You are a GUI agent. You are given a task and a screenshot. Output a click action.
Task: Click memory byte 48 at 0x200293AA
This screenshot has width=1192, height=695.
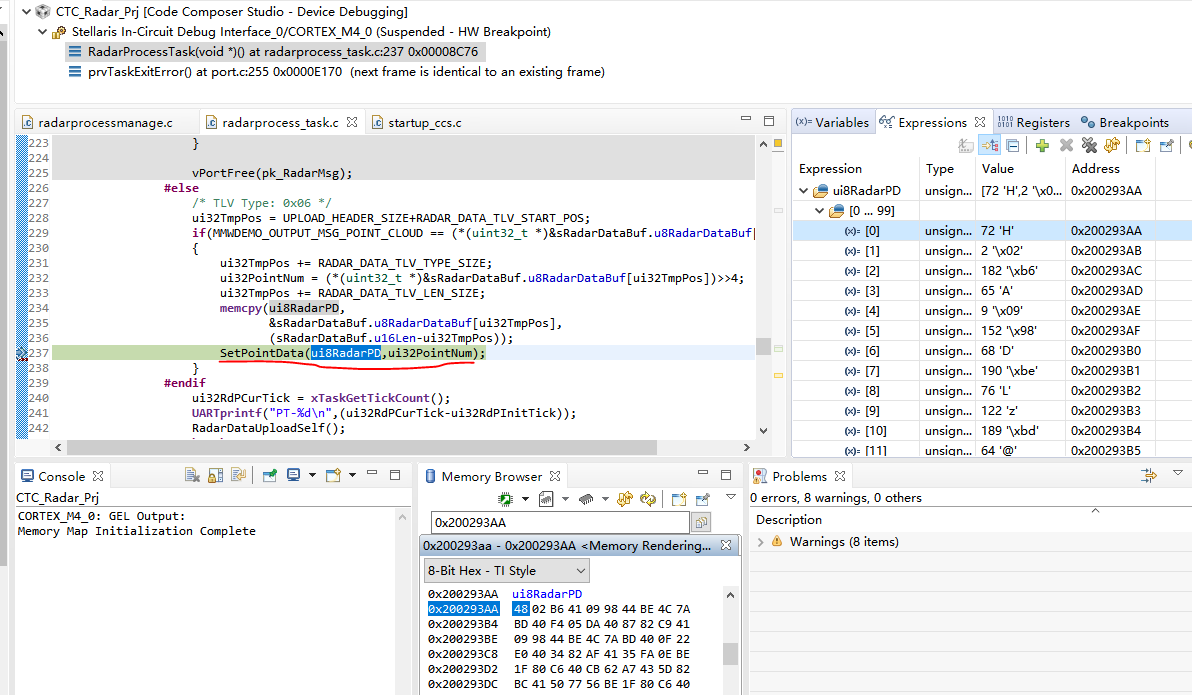click(521, 609)
